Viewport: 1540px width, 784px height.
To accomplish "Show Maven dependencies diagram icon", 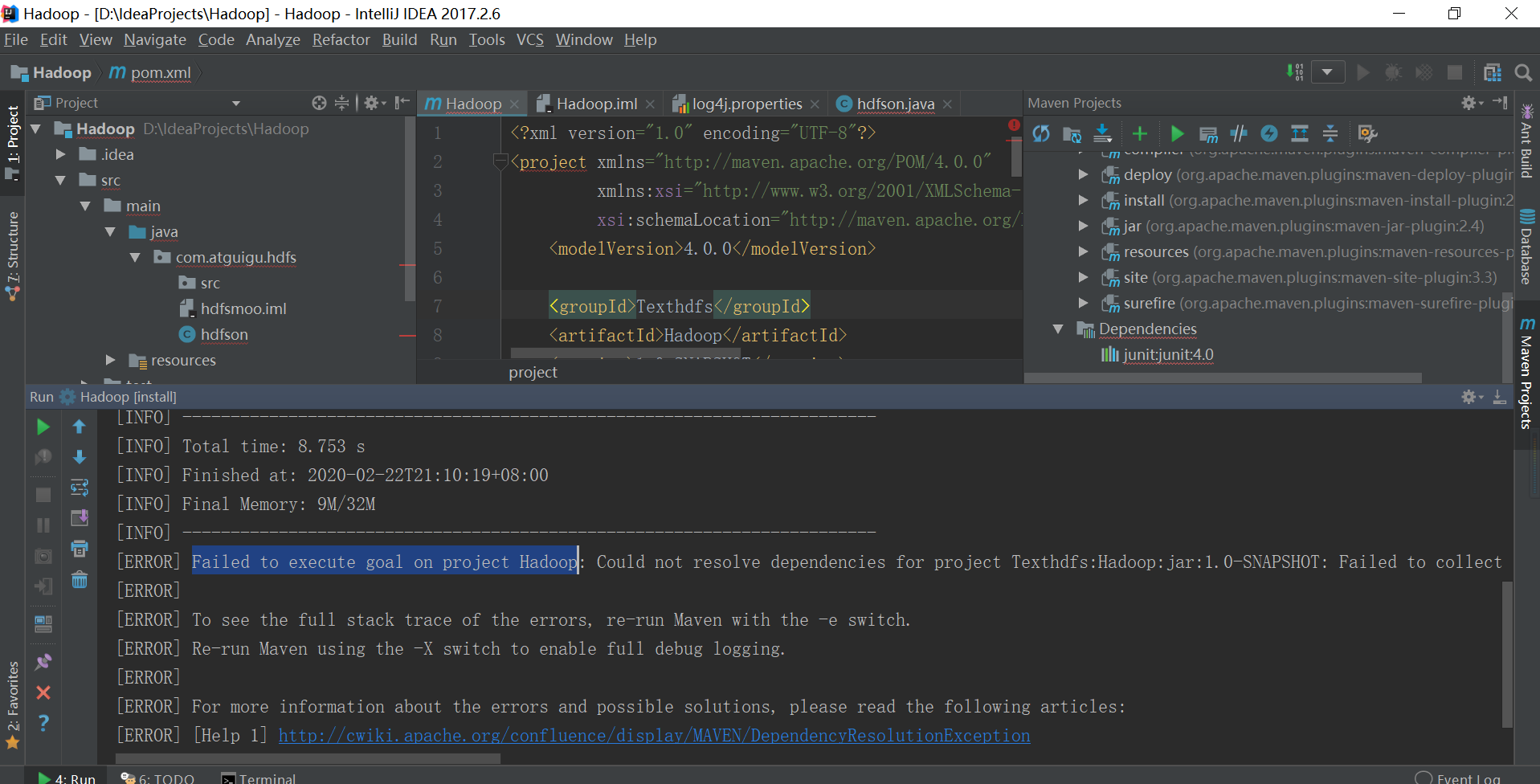I will [x=1300, y=133].
